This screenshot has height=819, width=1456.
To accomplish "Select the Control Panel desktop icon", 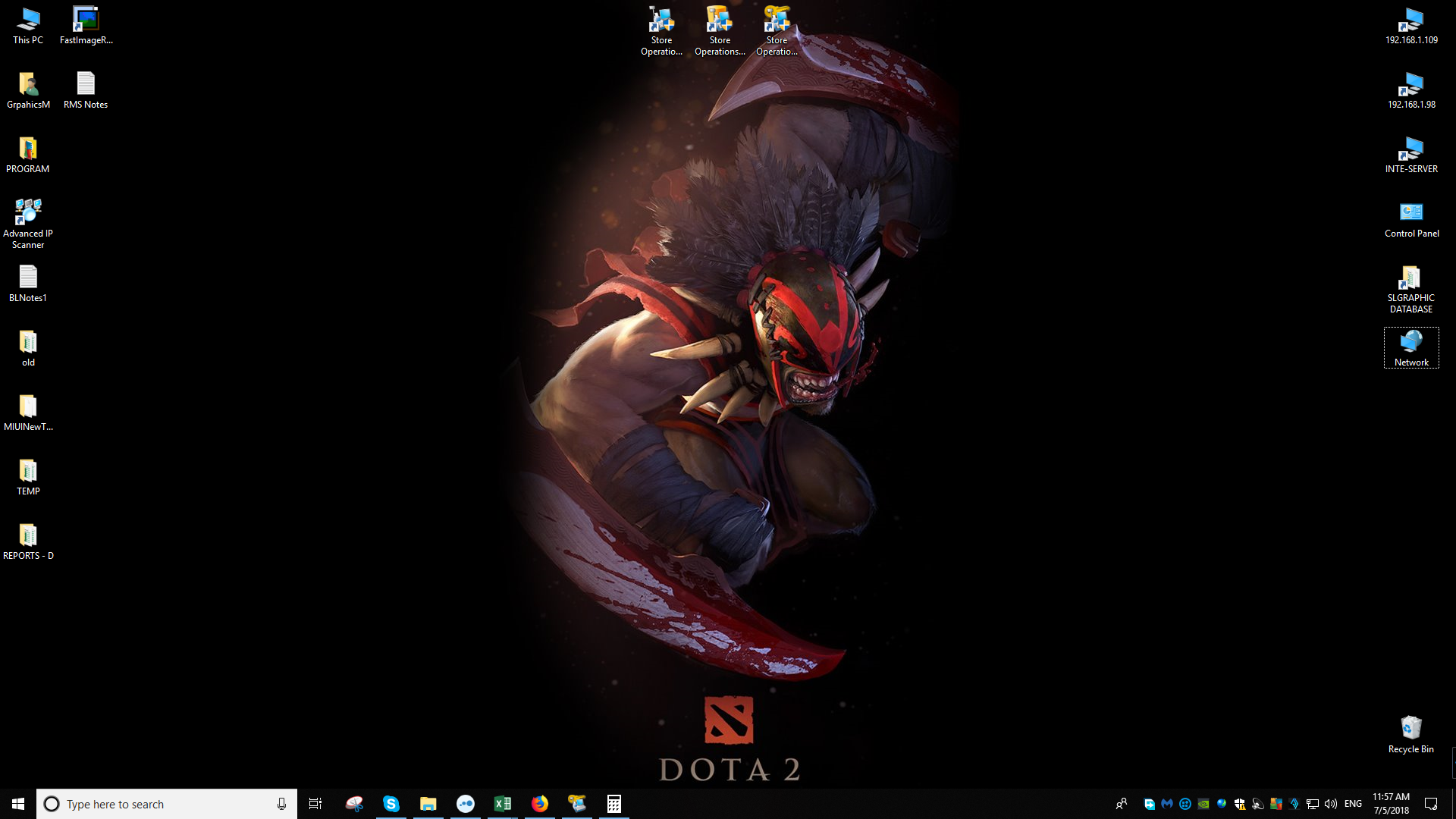I will pyautogui.click(x=1411, y=219).
